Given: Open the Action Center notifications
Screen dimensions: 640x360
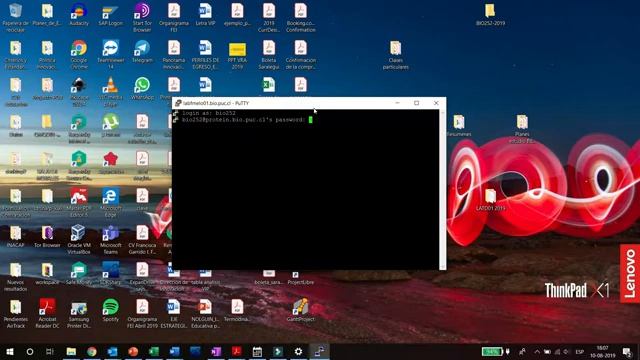Looking at the screenshot, I should [627, 352].
